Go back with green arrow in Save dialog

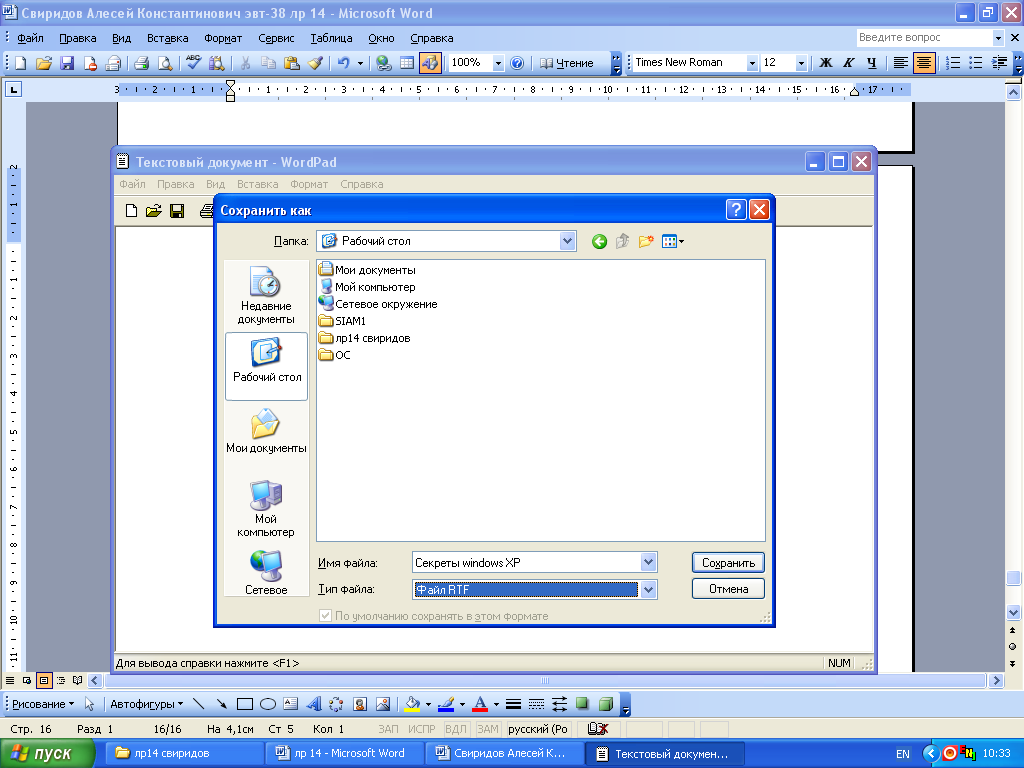[x=599, y=242]
